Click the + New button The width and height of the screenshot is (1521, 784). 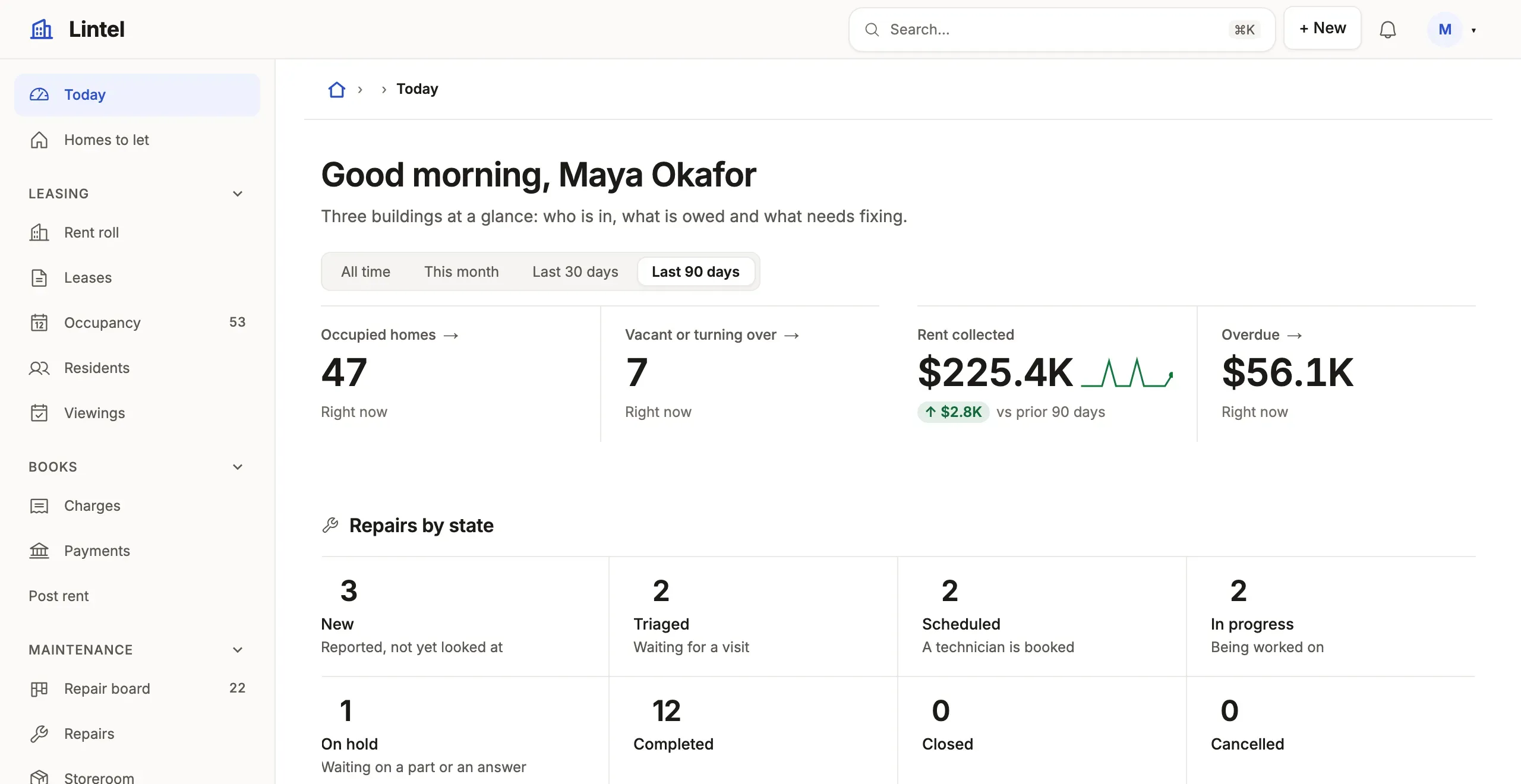pyautogui.click(x=1323, y=28)
